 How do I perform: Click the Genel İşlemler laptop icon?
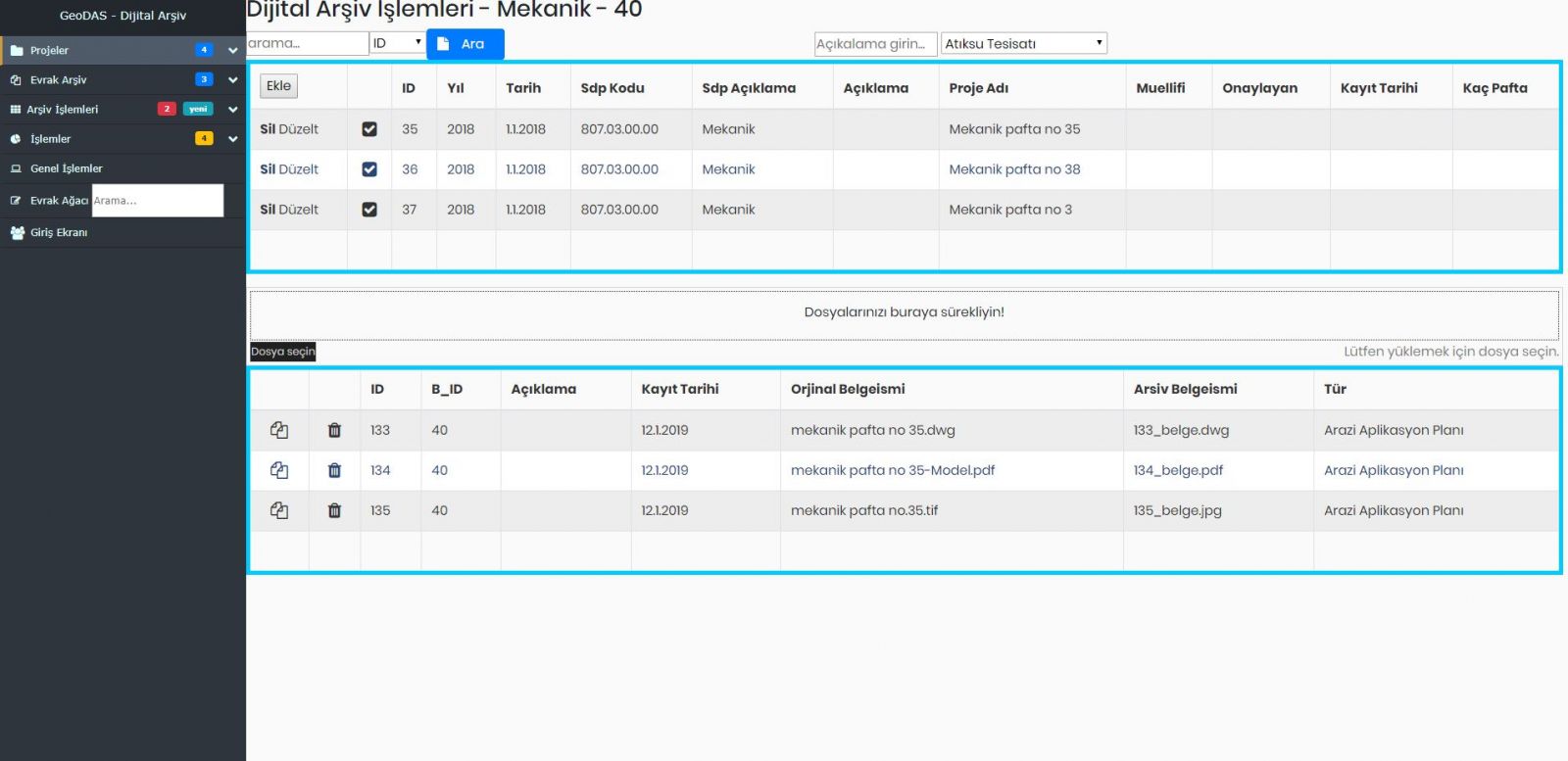click(16, 168)
